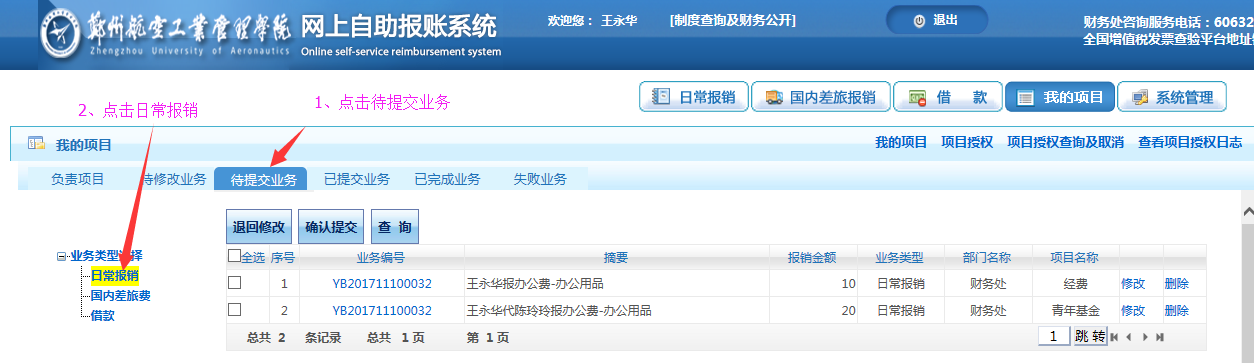Click summary 王永华代陈玲玲报办公费-办公用品

point(559,311)
